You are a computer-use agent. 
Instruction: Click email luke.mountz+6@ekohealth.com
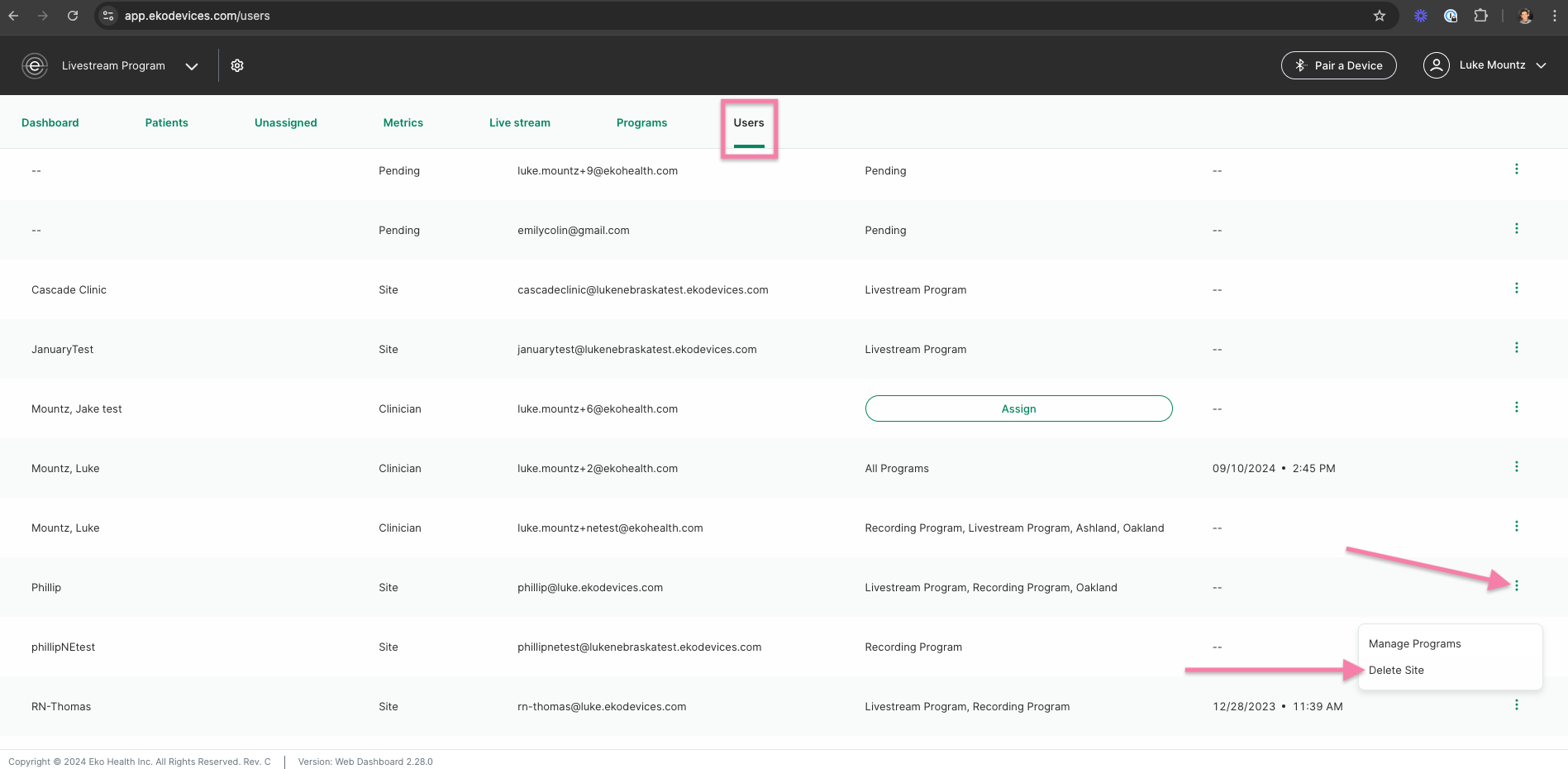(598, 408)
